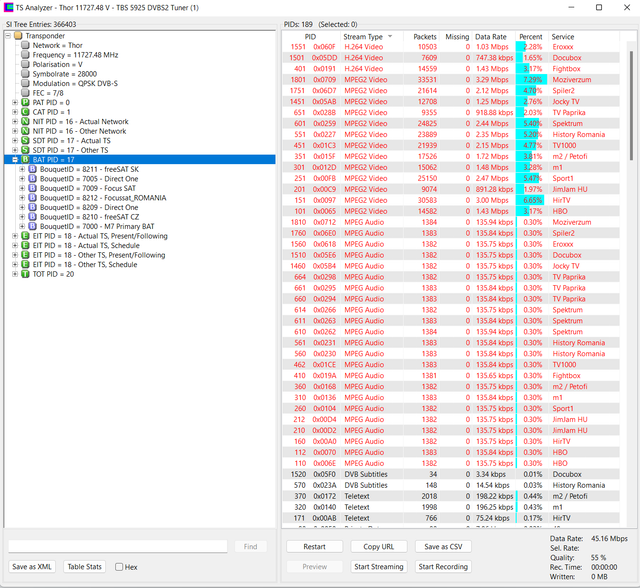Sort by the Service column header
Image resolution: width=640 pixels, height=588 pixels.
[584, 37]
